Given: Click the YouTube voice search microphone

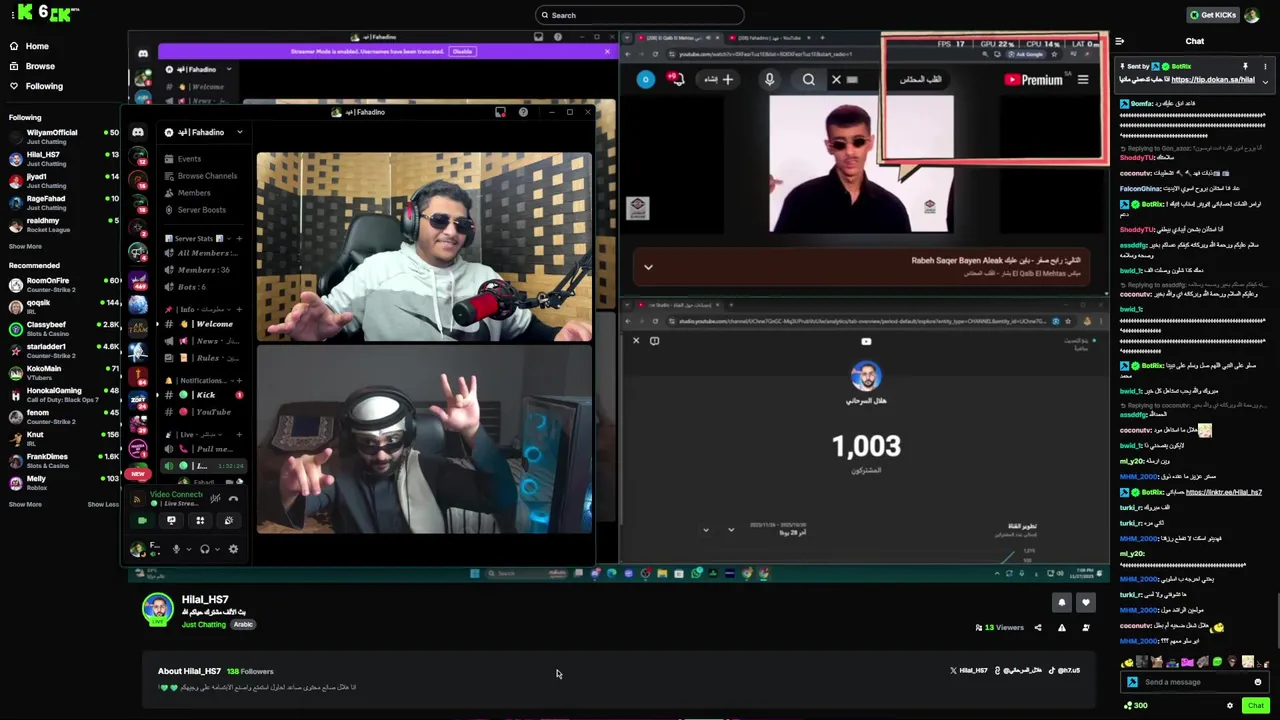Looking at the screenshot, I should click(x=769, y=79).
